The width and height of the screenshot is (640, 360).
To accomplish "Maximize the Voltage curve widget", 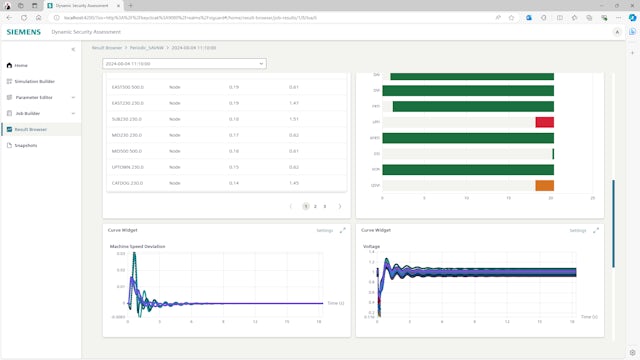I will click(x=596, y=231).
